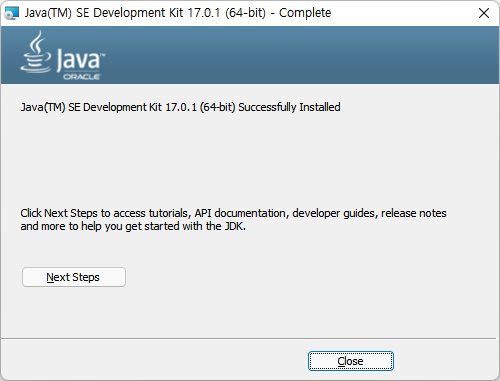
Task: Select the "Successfully Installed" message text
Action: tap(180, 107)
